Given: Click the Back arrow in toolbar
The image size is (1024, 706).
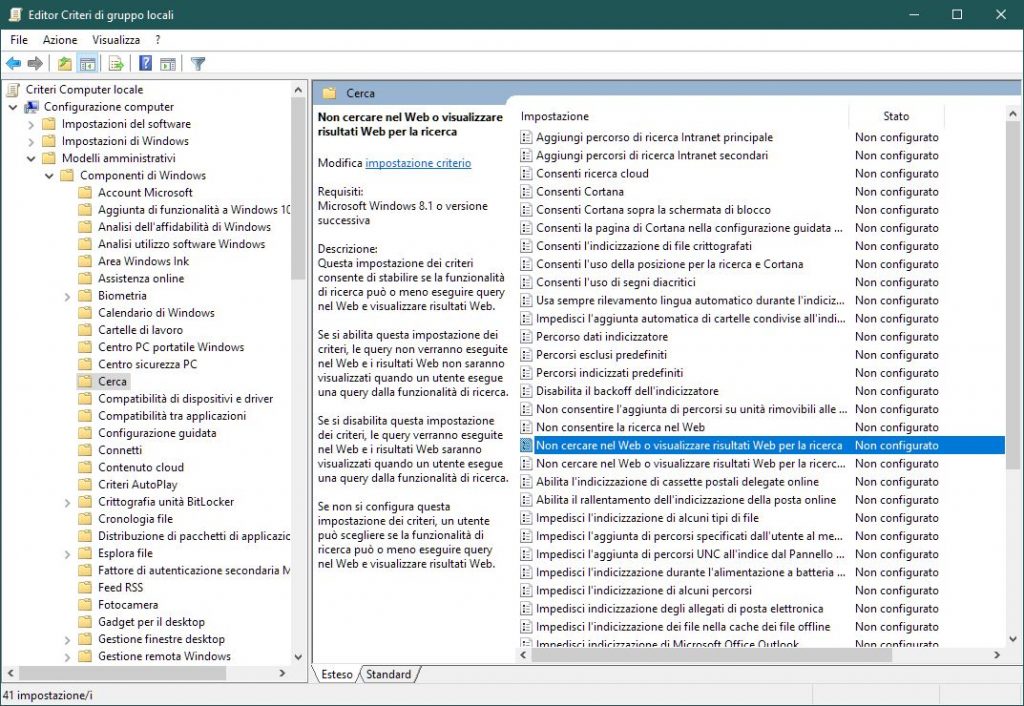Looking at the screenshot, I should pyautogui.click(x=14, y=64).
